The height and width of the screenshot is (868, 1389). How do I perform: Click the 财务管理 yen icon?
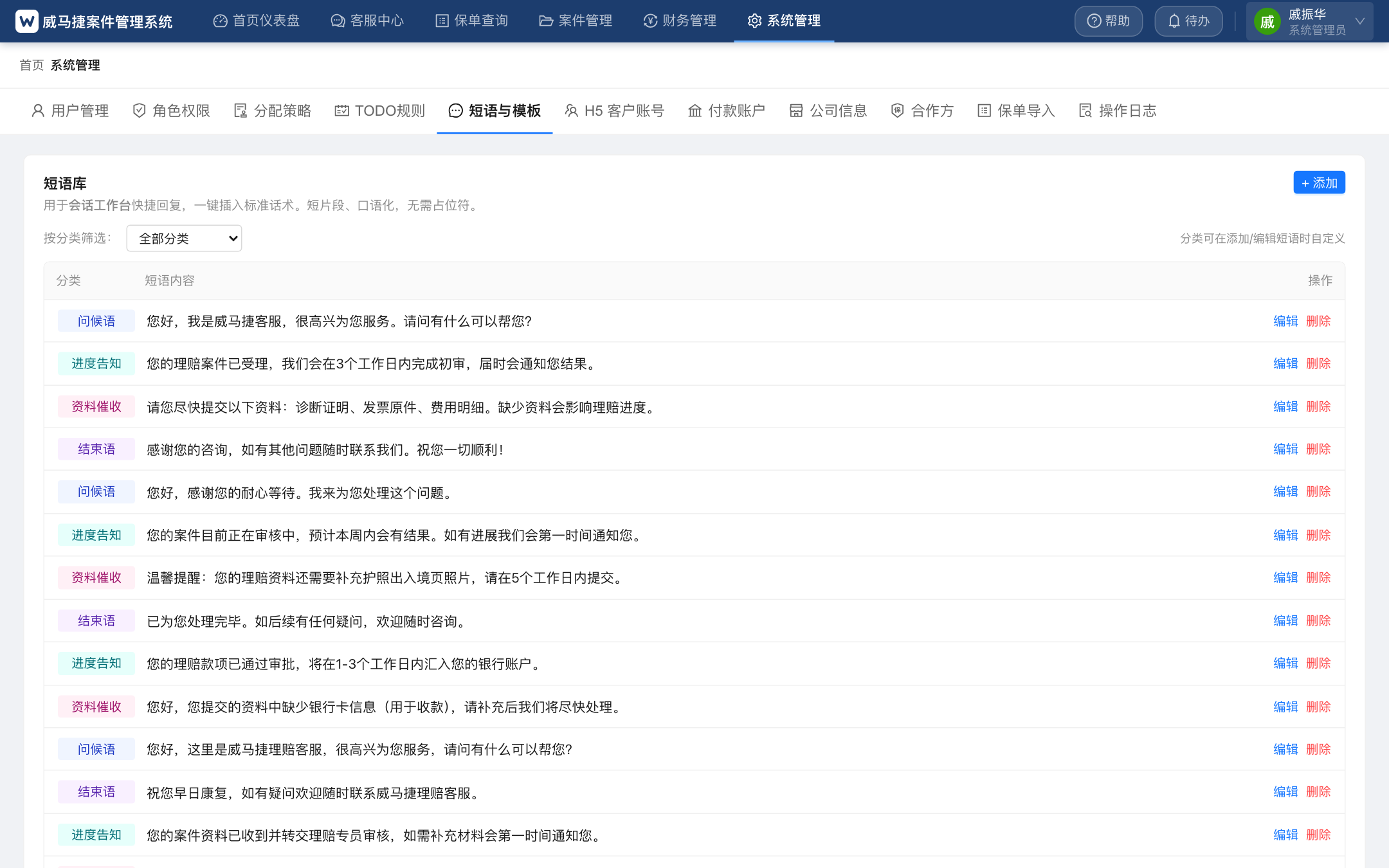[x=650, y=21]
